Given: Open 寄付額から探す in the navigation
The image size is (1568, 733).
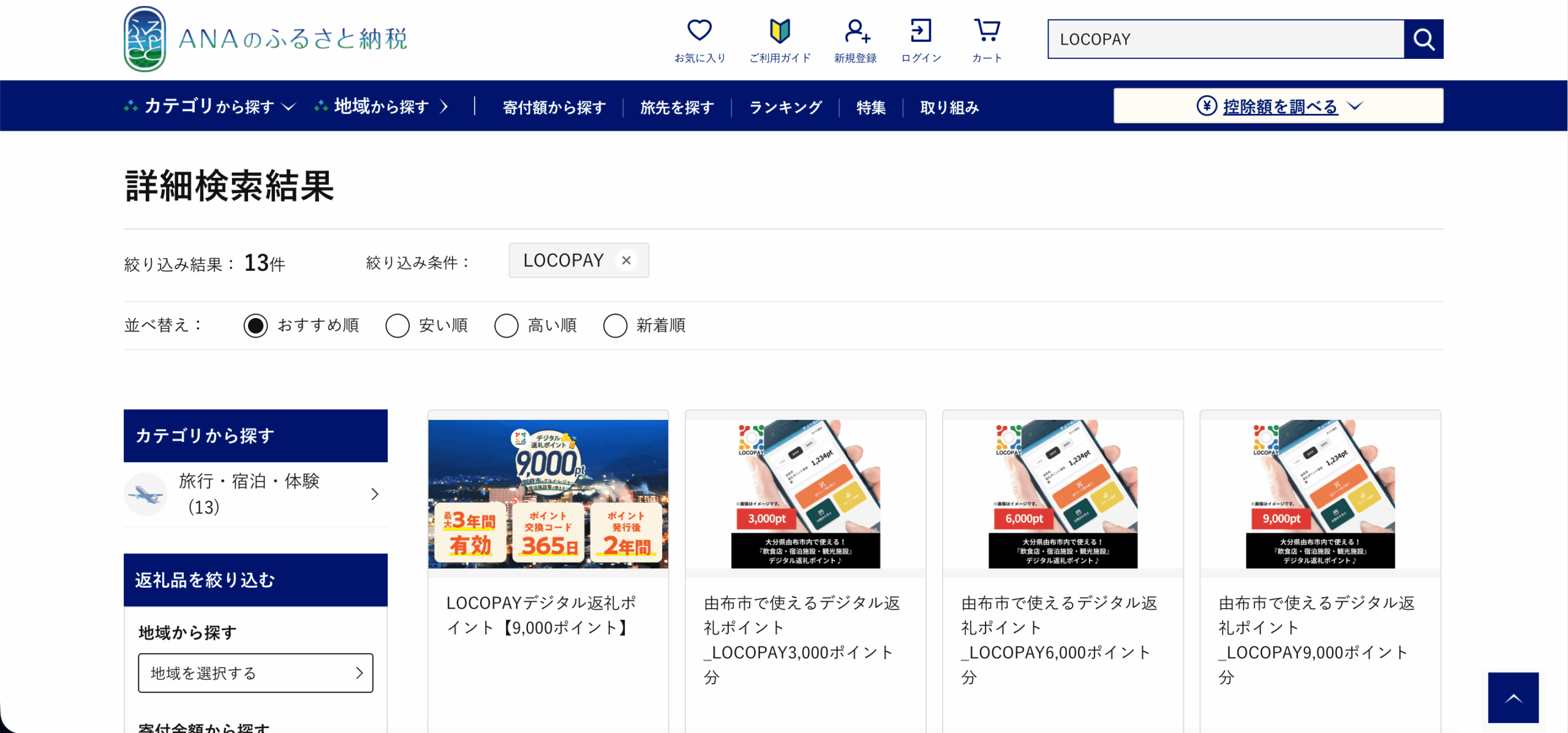Looking at the screenshot, I should pyautogui.click(x=554, y=107).
